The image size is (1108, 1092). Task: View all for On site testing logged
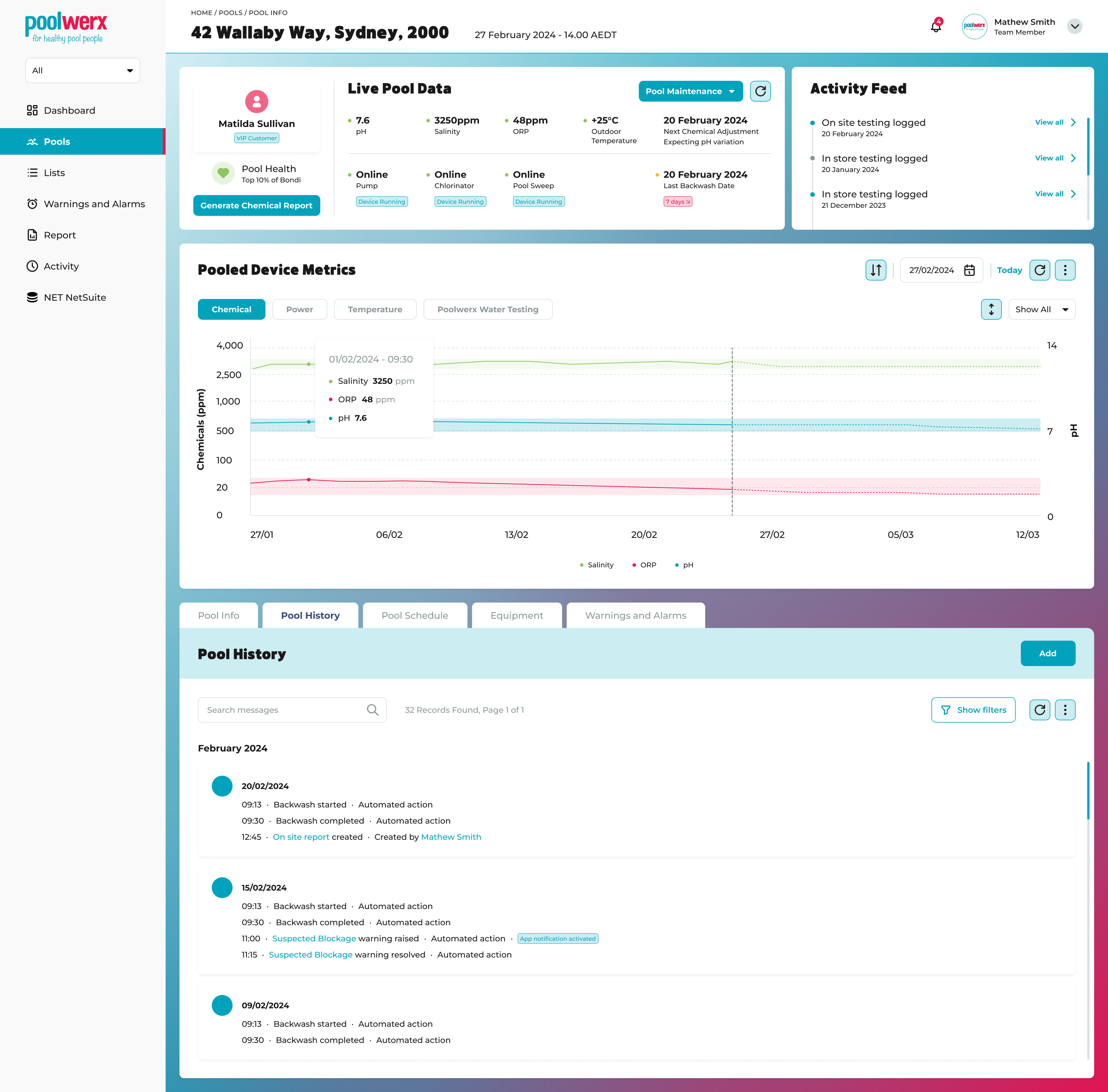tap(1055, 123)
